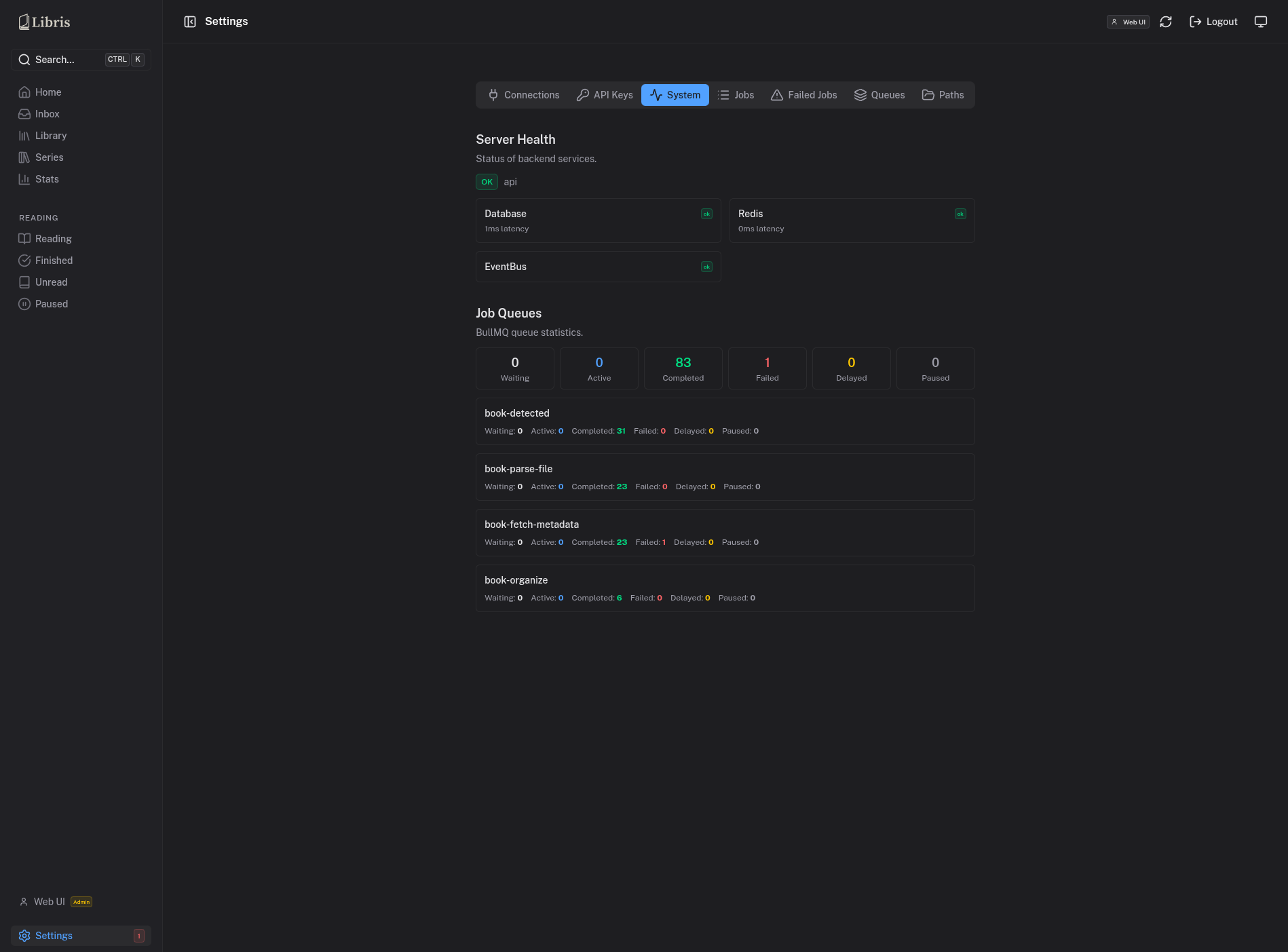This screenshot has height=952, width=1288.
Task: Open Finished books list
Action: coord(81,261)
